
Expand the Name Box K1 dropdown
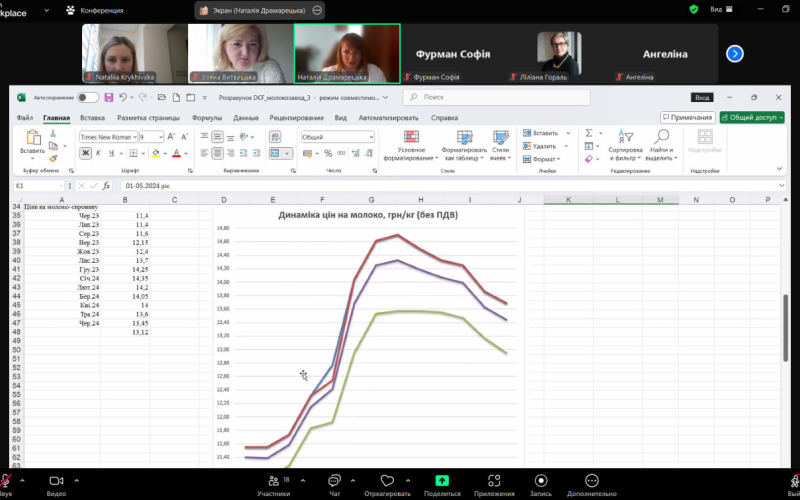tap(61, 186)
